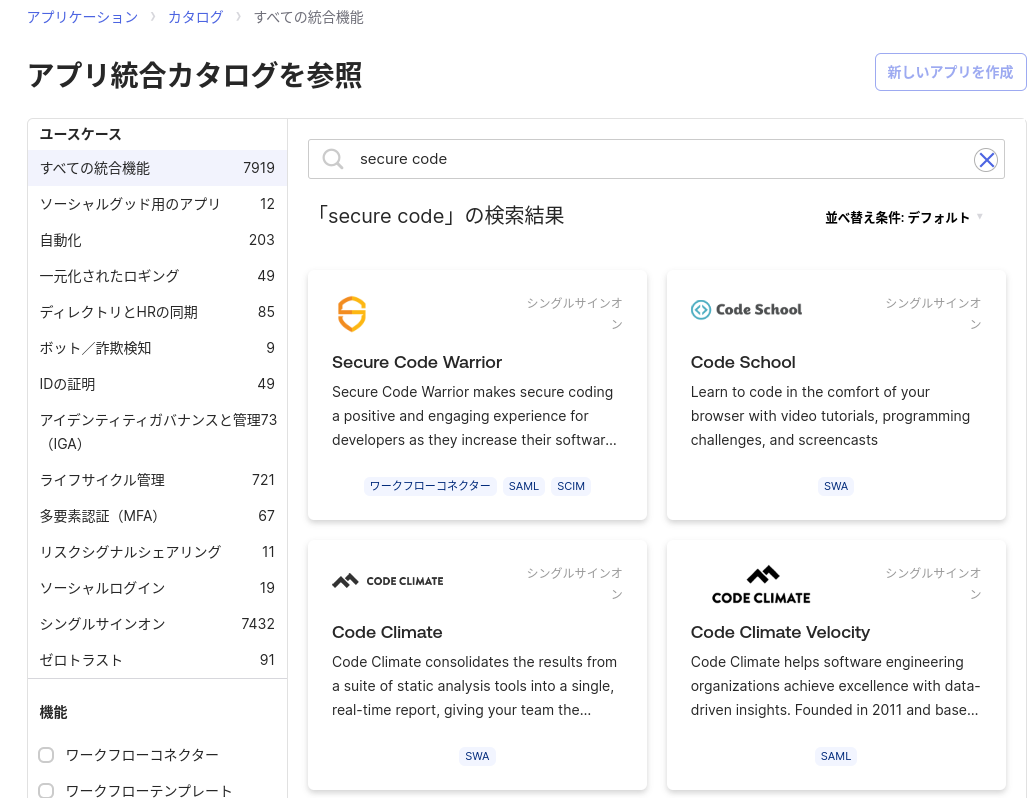Click SWA tag on Code School card
This screenshot has height=798, width=1027.
pos(836,486)
